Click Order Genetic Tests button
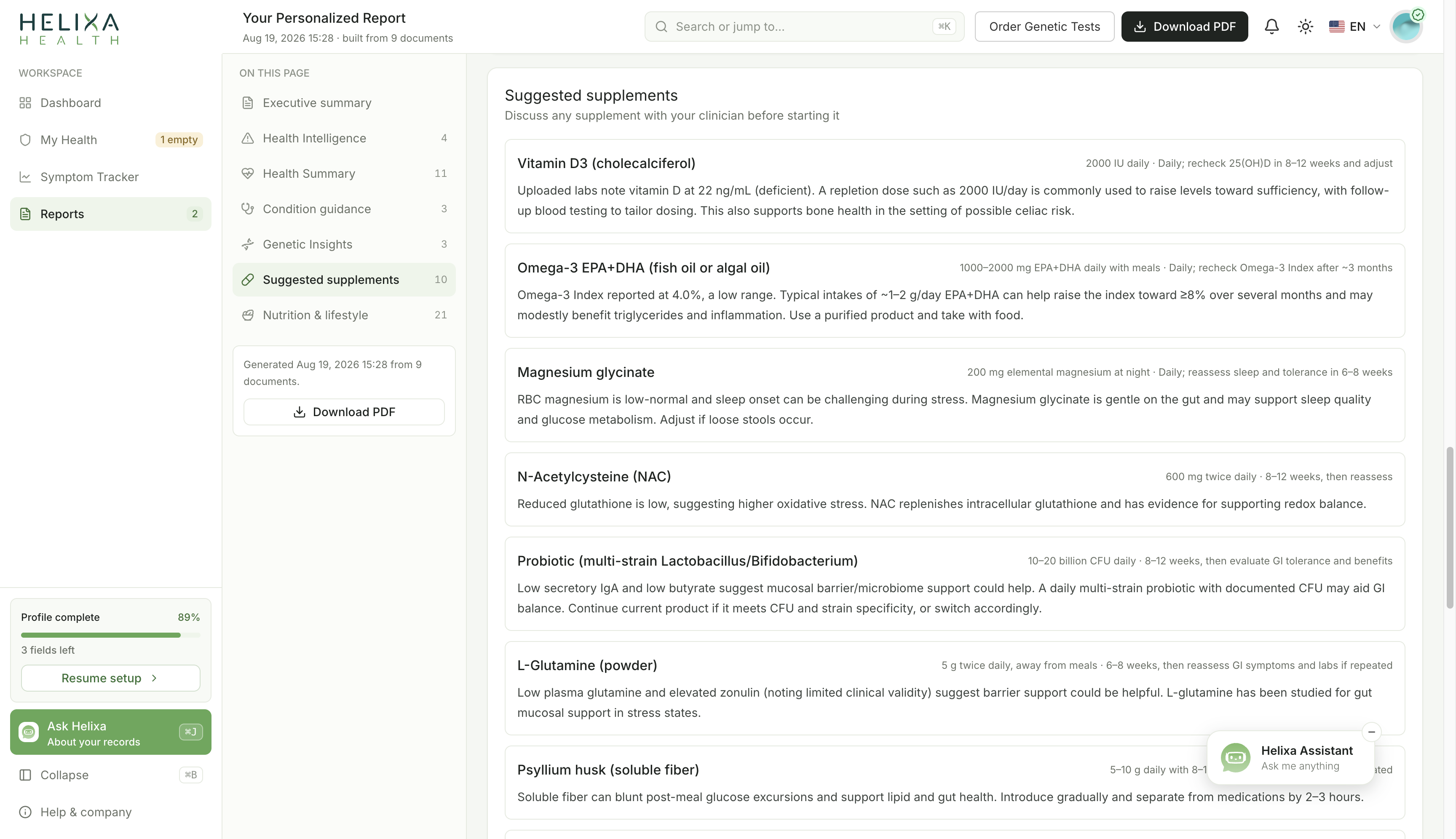The height and width of the screenshot is (839, 1456). (x=1044, y=27)
